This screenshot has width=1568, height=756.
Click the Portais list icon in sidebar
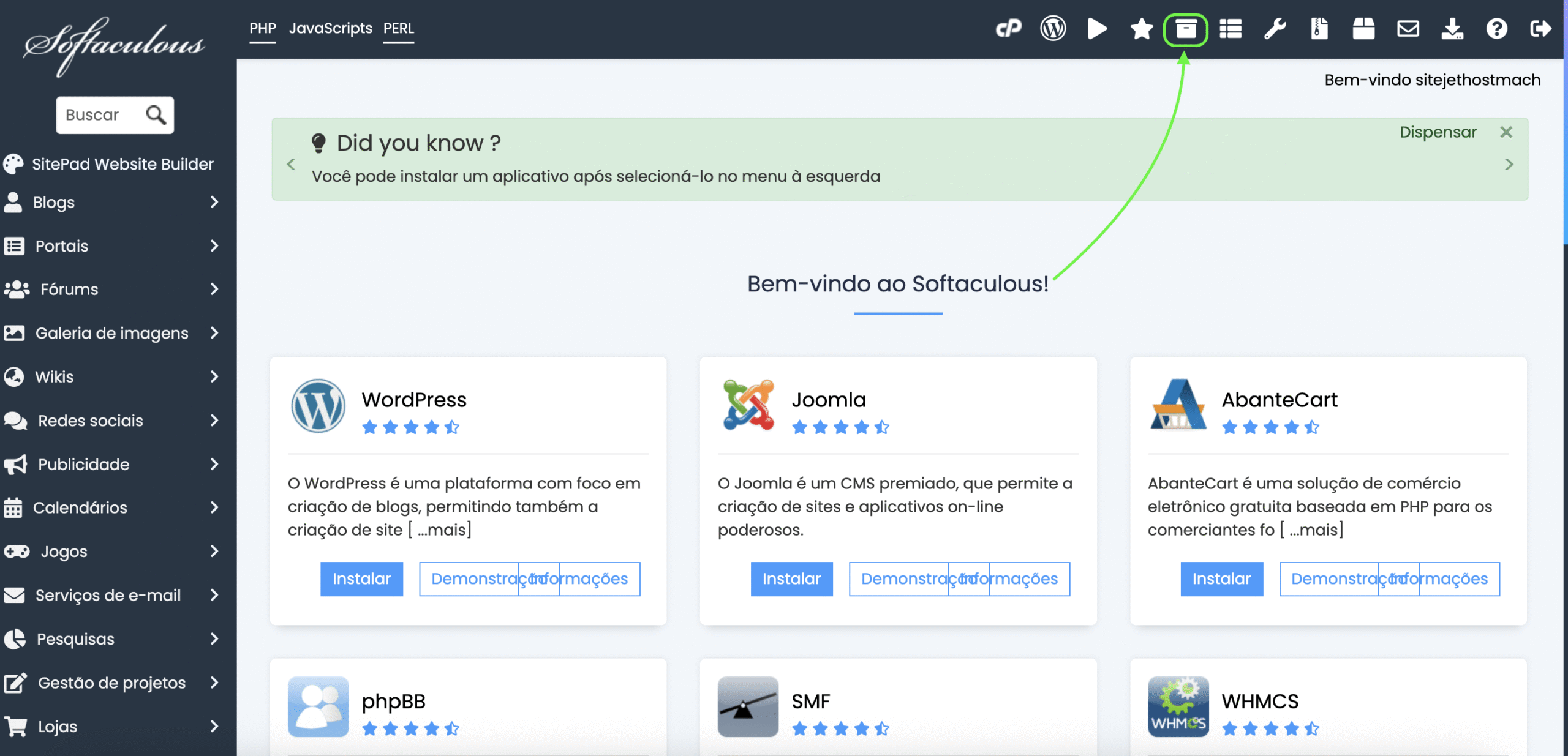point(14,246)
